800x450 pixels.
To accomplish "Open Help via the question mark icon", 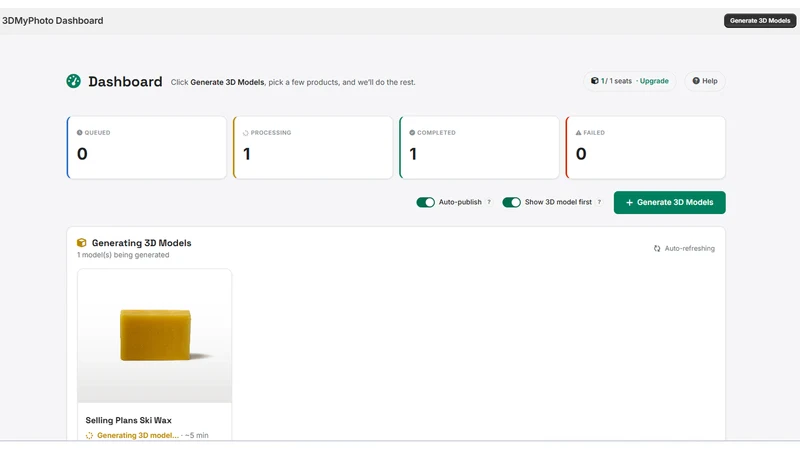I will tap(695, 81).
